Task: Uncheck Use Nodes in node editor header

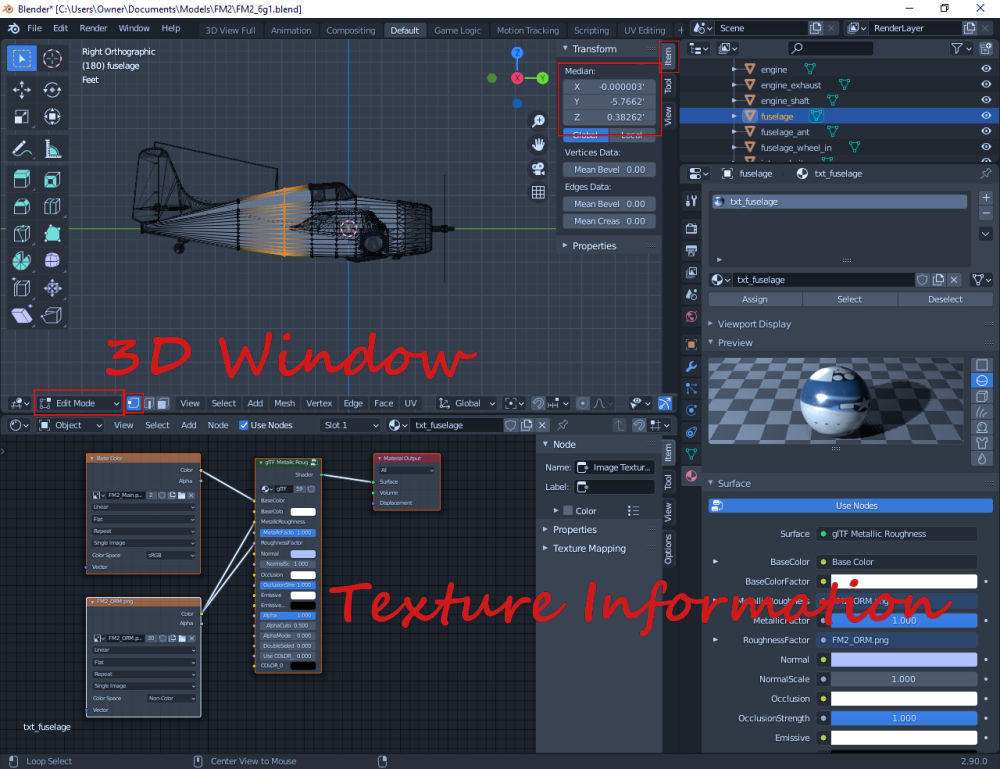Action: pos(244,425)
